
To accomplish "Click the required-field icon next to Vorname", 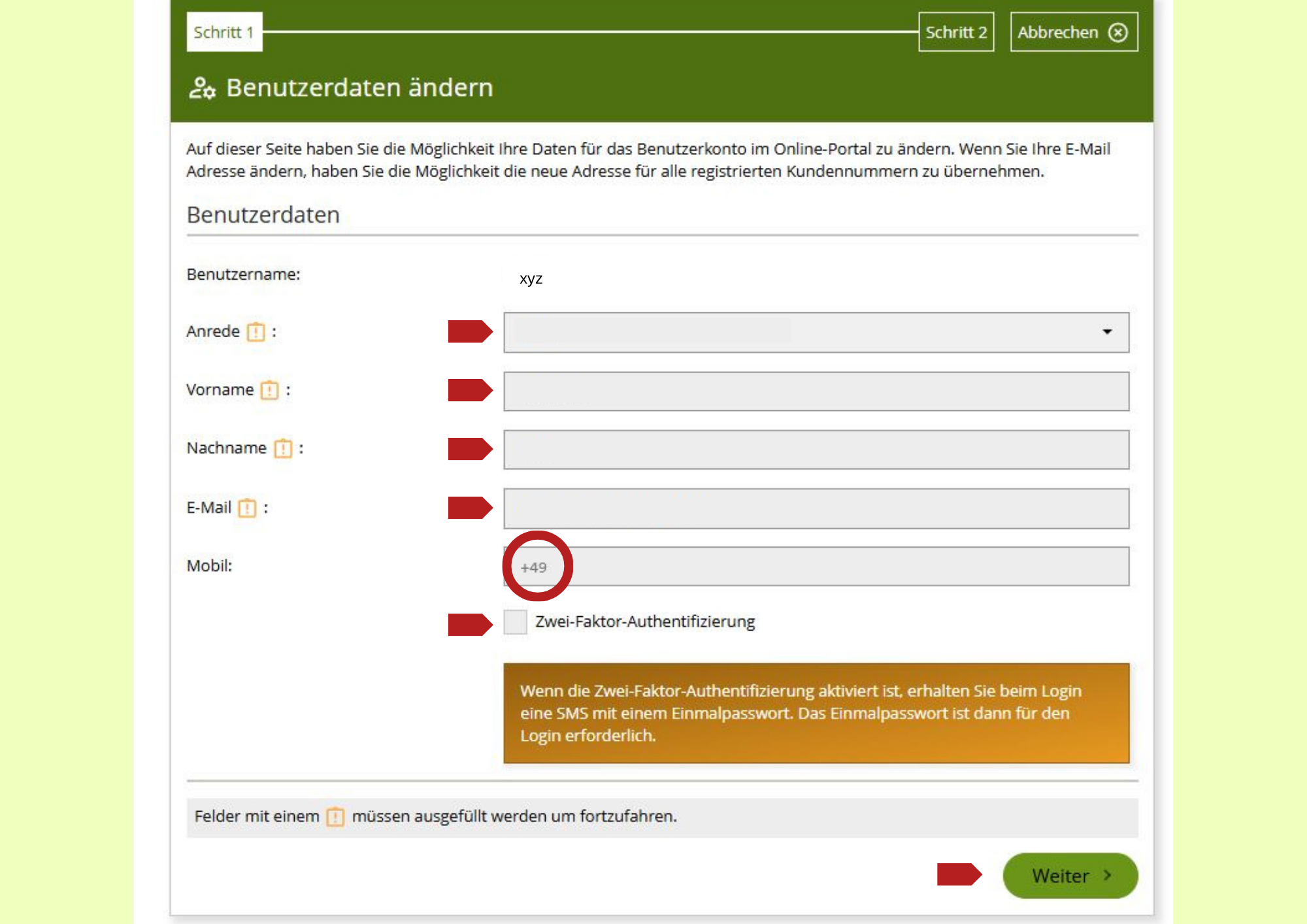I will [x=269, y=390].
